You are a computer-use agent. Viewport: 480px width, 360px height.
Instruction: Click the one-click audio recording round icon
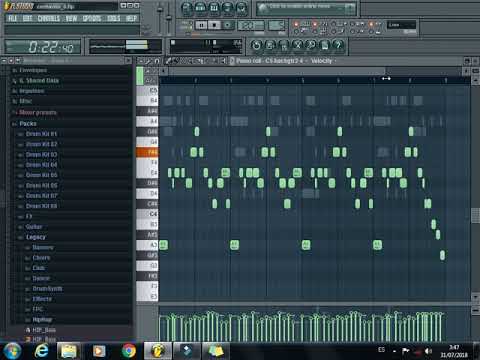[311, 45]
